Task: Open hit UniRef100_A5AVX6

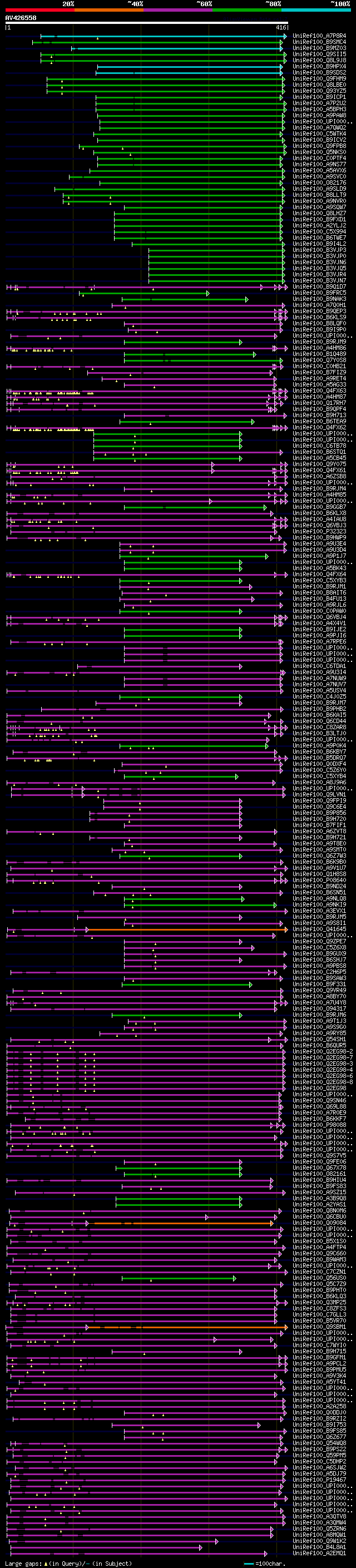Action: click(x=319, y=170)
